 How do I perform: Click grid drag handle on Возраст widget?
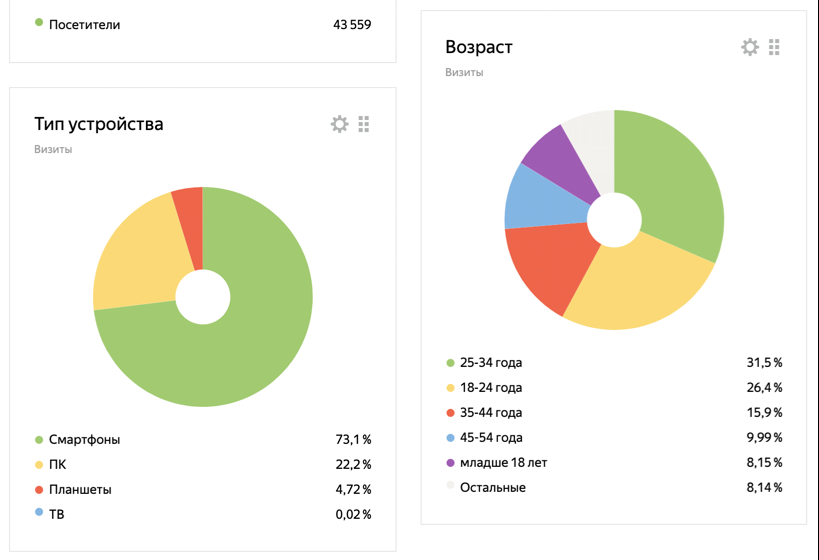click(x=774, y=47)
